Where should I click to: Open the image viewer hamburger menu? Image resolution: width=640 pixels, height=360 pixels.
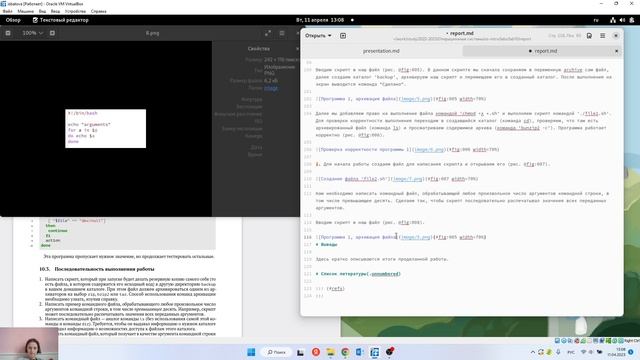(x=282, y=33)
